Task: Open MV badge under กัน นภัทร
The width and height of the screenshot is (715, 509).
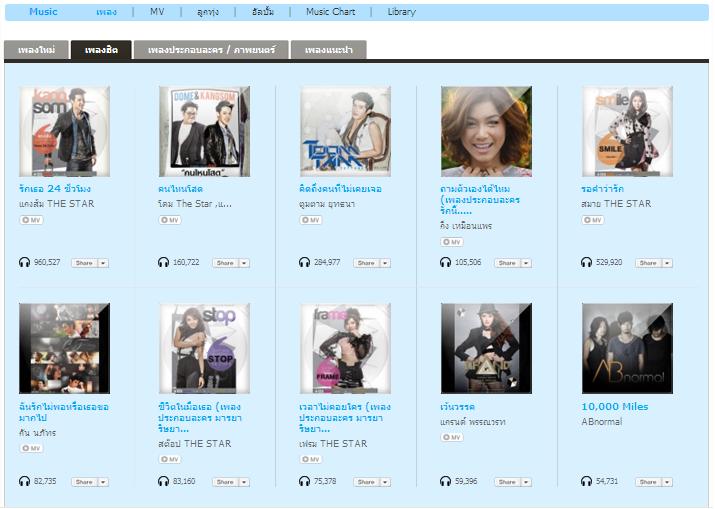Action: point(31,448)
